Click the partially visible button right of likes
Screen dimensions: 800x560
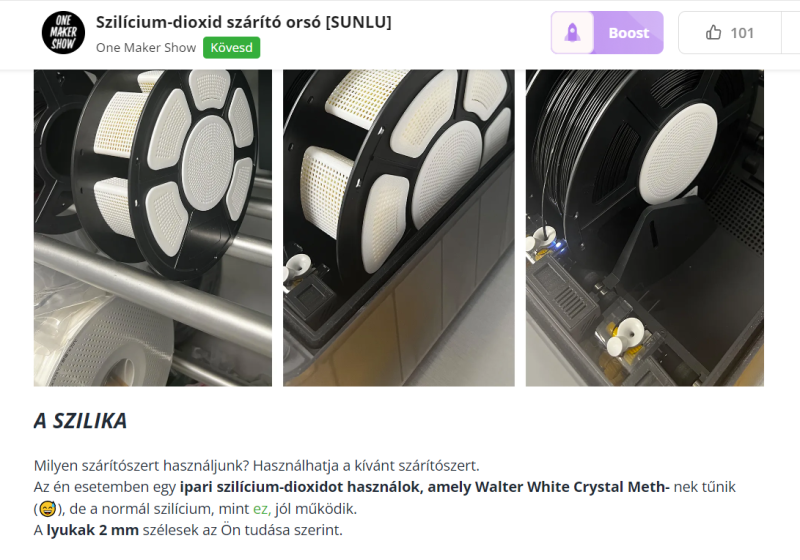point(790,33)
